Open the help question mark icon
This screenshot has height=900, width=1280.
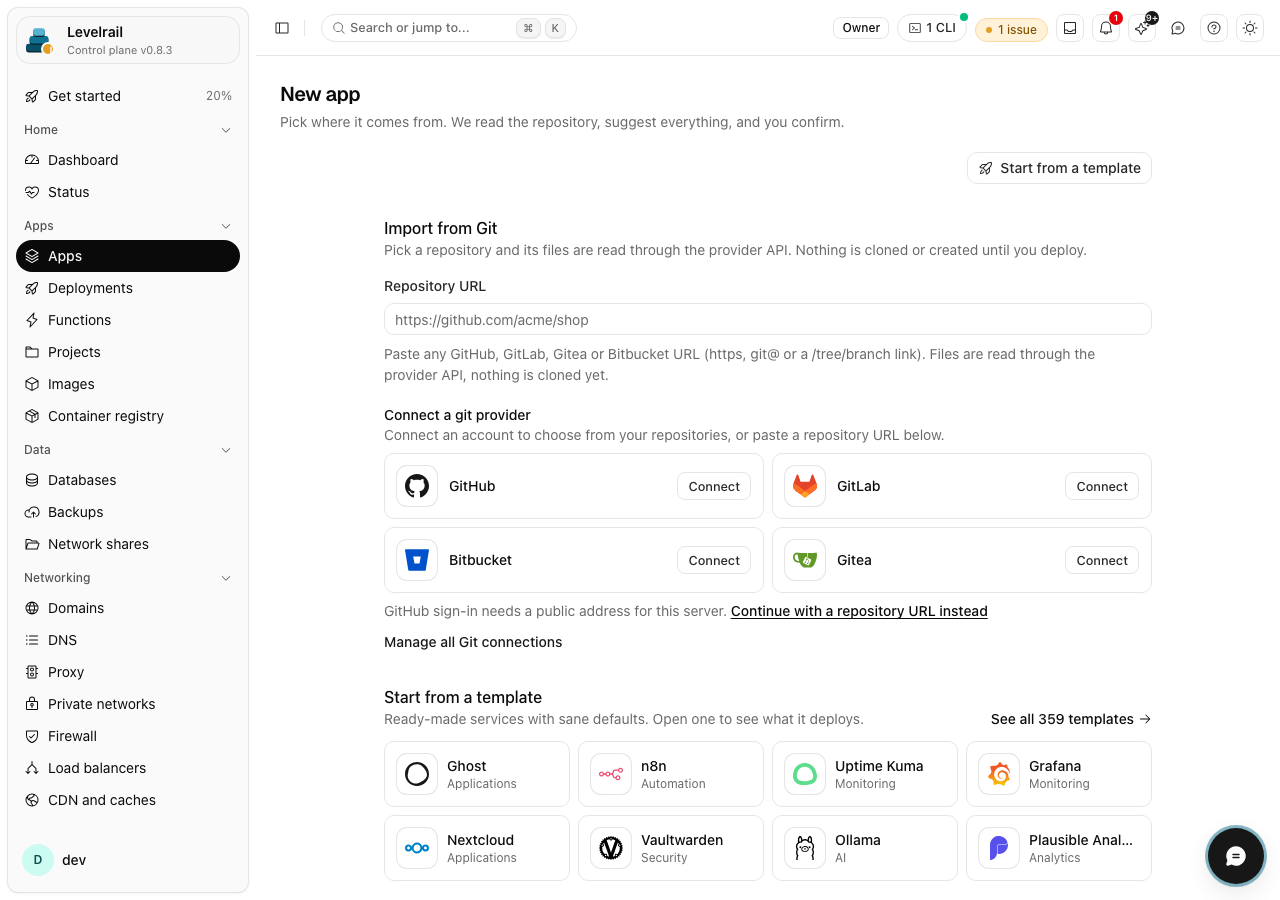tap(1214, 28)
